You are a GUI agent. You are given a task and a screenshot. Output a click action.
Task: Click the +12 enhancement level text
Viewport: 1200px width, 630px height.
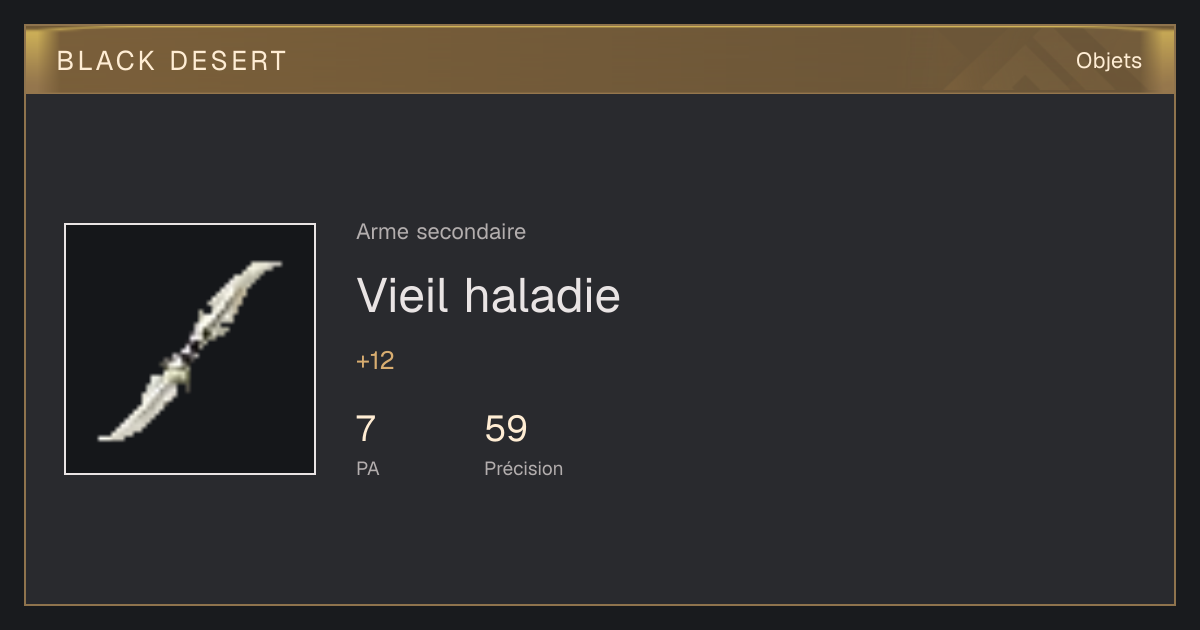click(375, 361)
